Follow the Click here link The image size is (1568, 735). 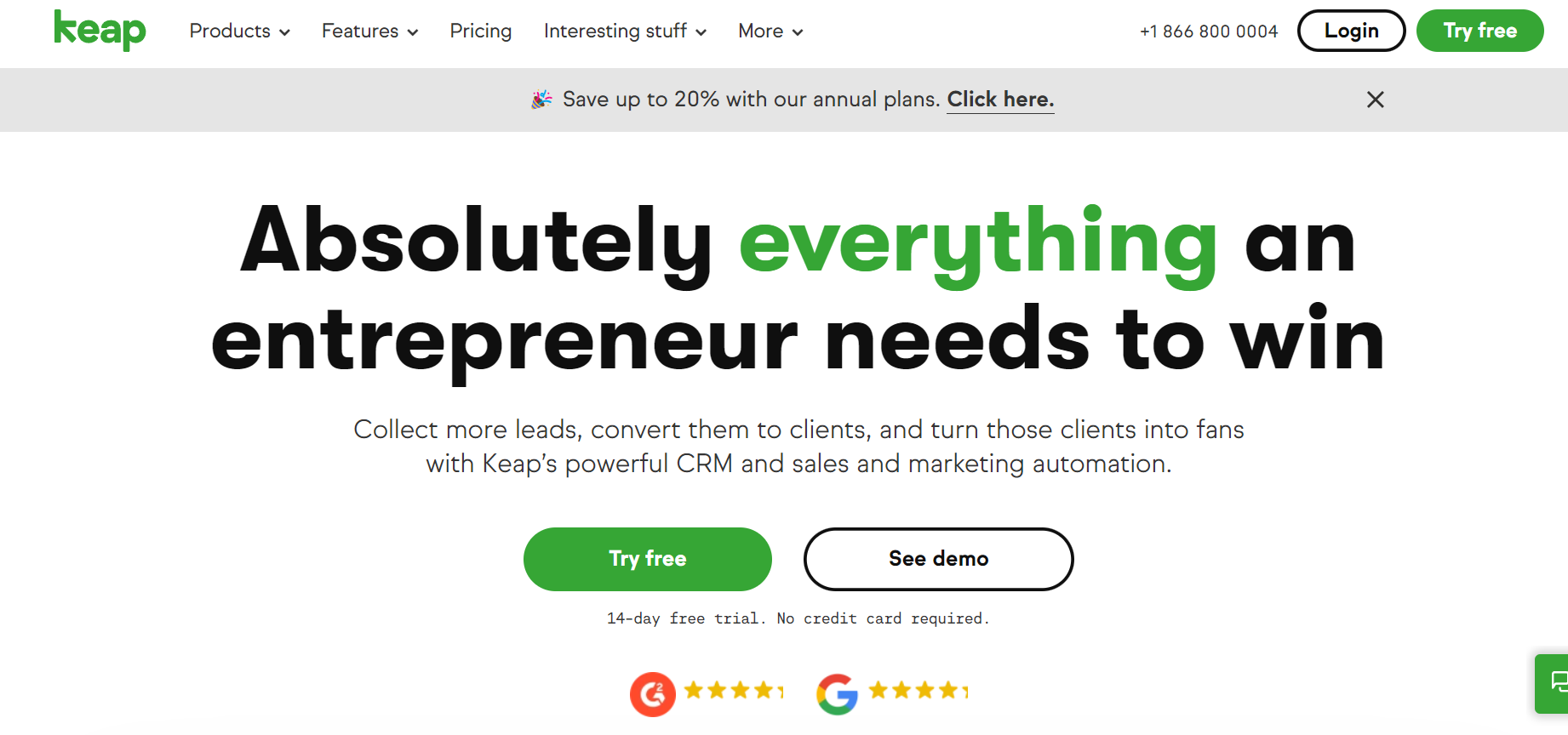[1000, 100]
